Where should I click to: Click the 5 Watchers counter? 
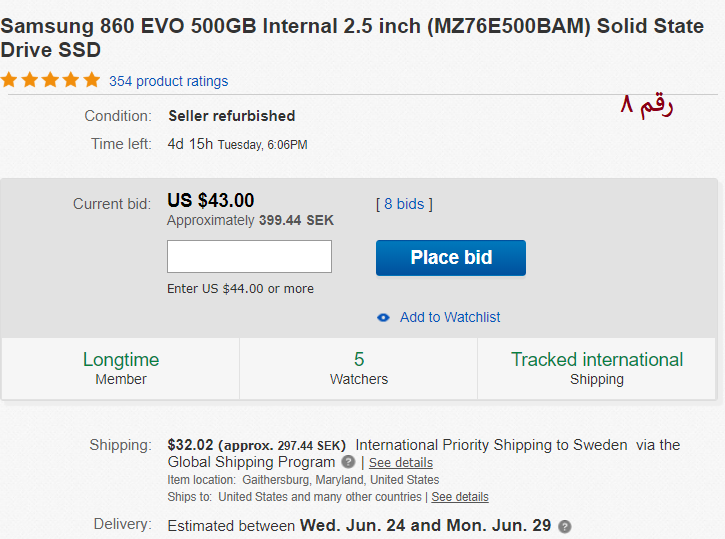point(359,368)
